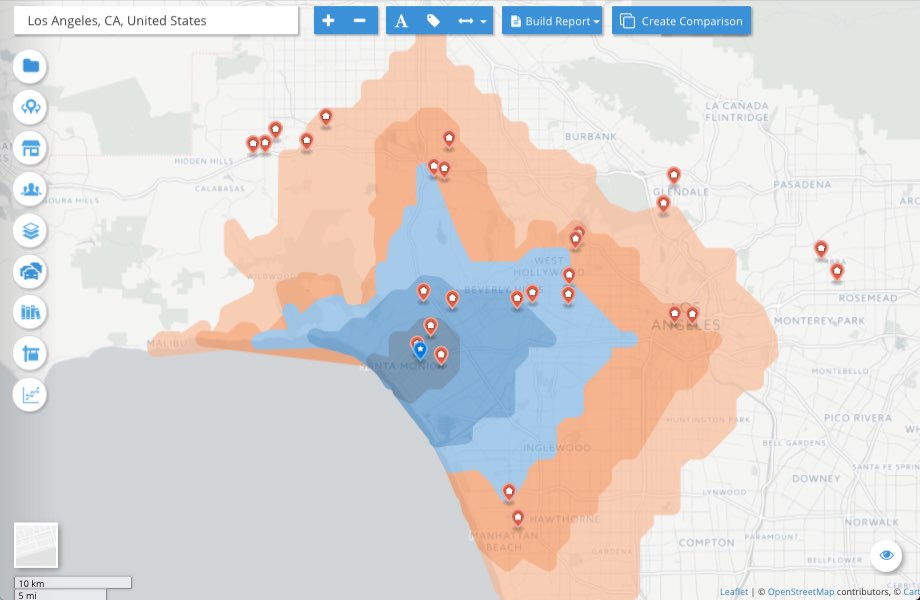920x600 pixels.
Task: Click the Leaflet attribution link
Action: 734,592
